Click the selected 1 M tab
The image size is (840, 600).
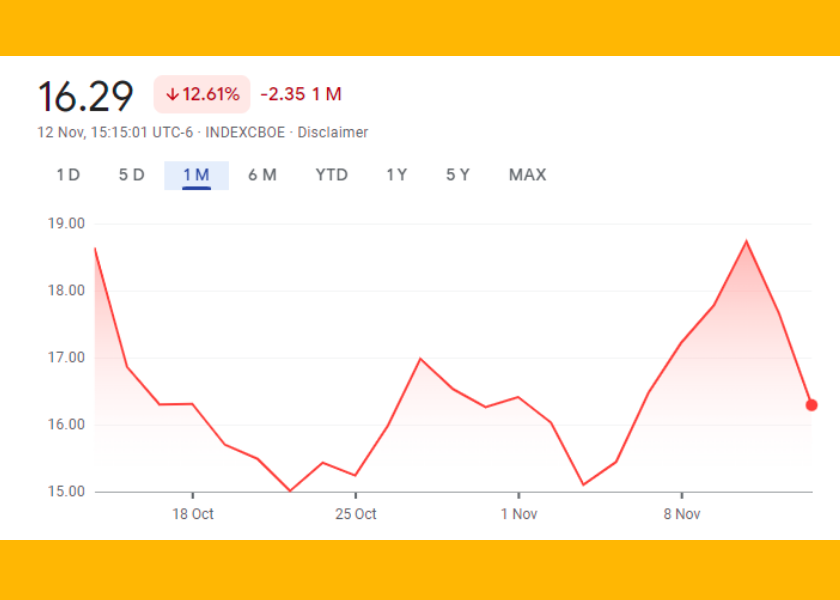(196, 175)
